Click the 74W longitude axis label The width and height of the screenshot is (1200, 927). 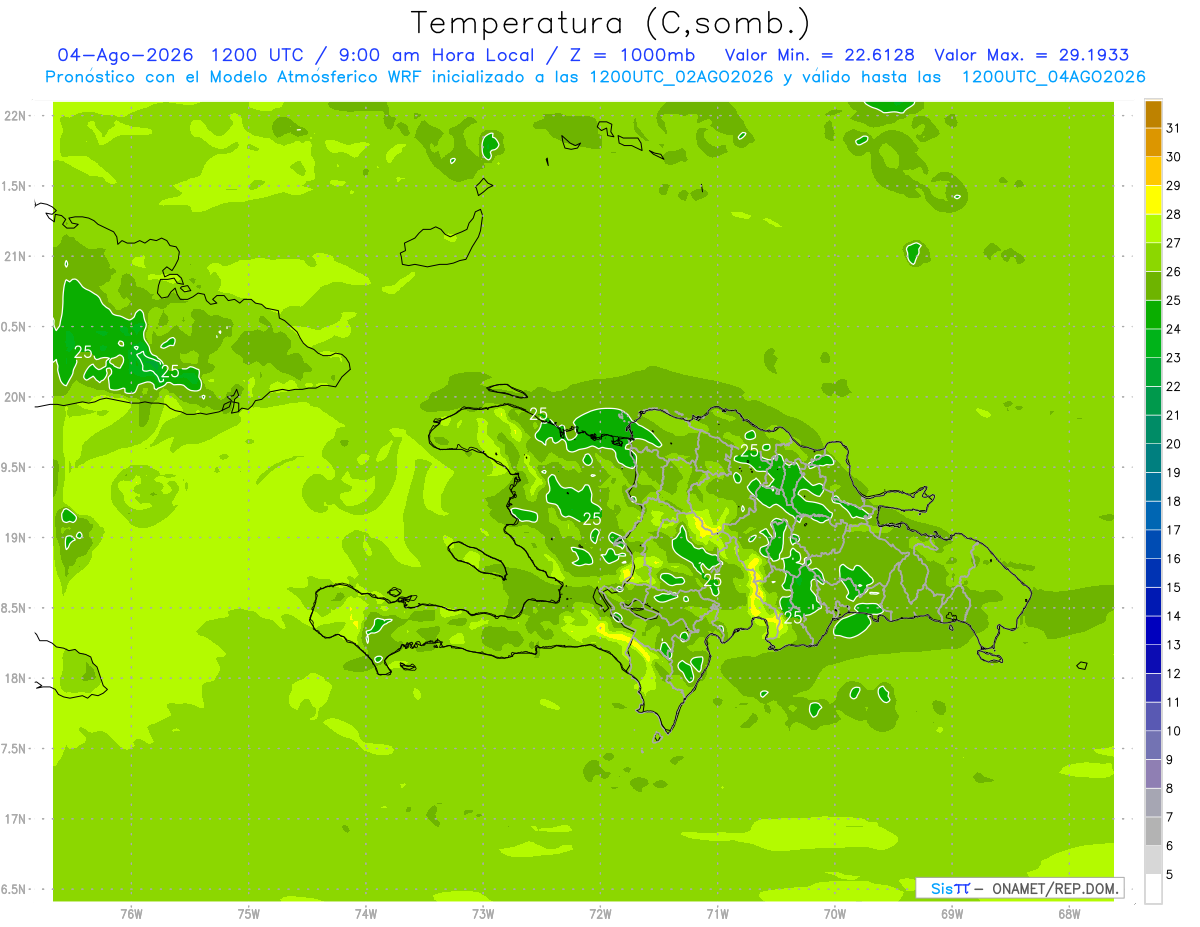point(366,914)
